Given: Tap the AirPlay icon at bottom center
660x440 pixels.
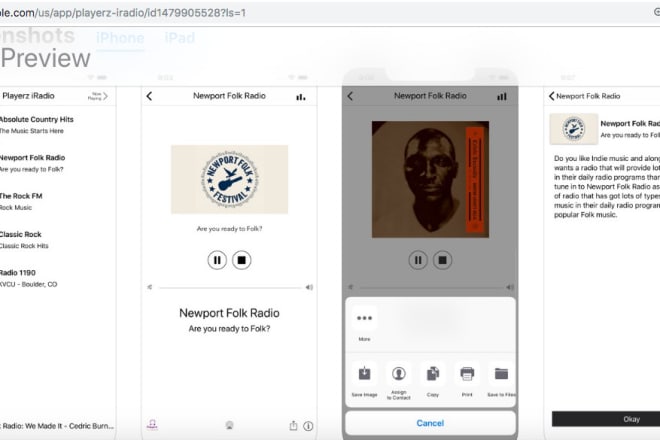Looking at the screenshot, I should pos(229,425).
